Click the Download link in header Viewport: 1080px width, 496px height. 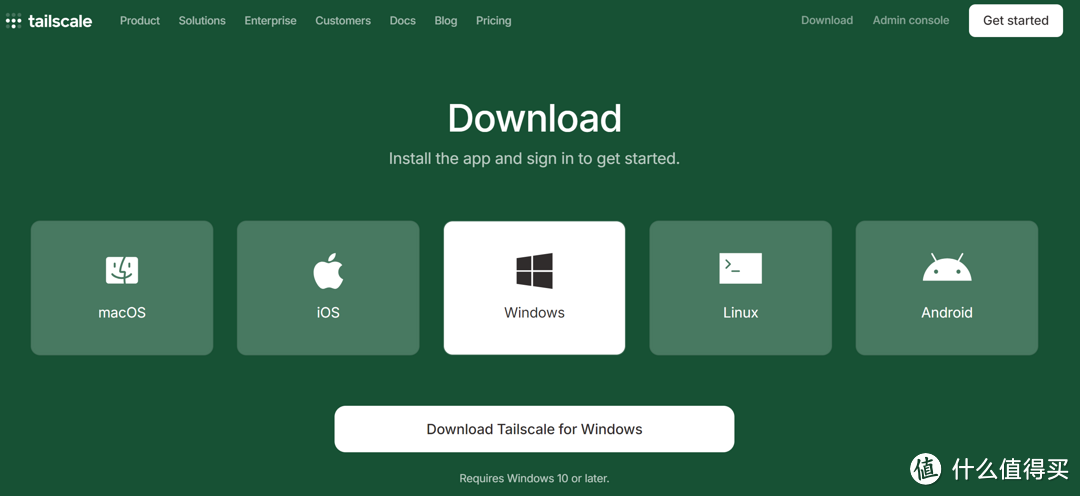click(827, 21)
